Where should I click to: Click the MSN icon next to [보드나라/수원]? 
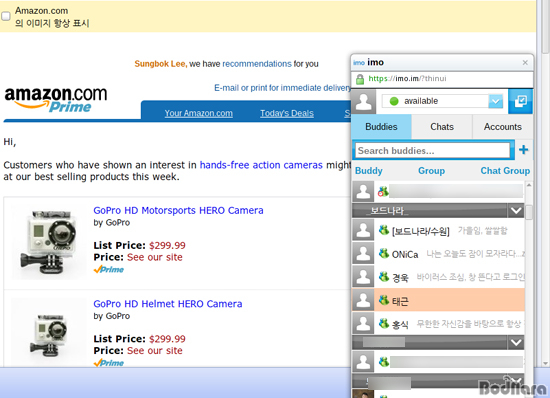384,230
